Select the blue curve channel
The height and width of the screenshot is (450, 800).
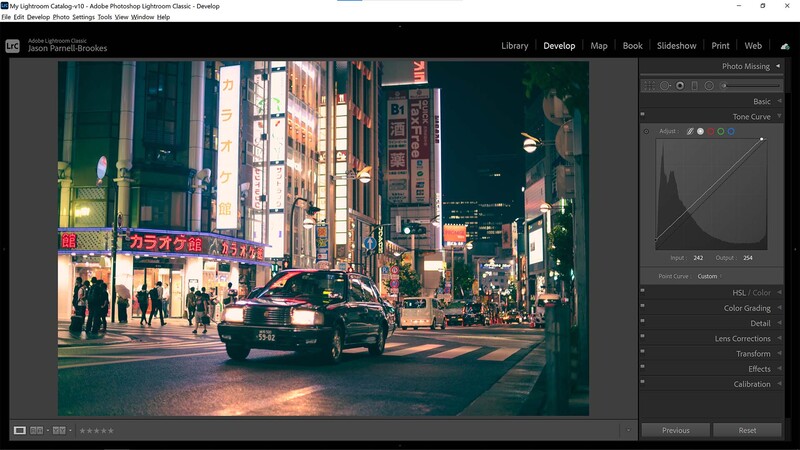tap(731, 131)
